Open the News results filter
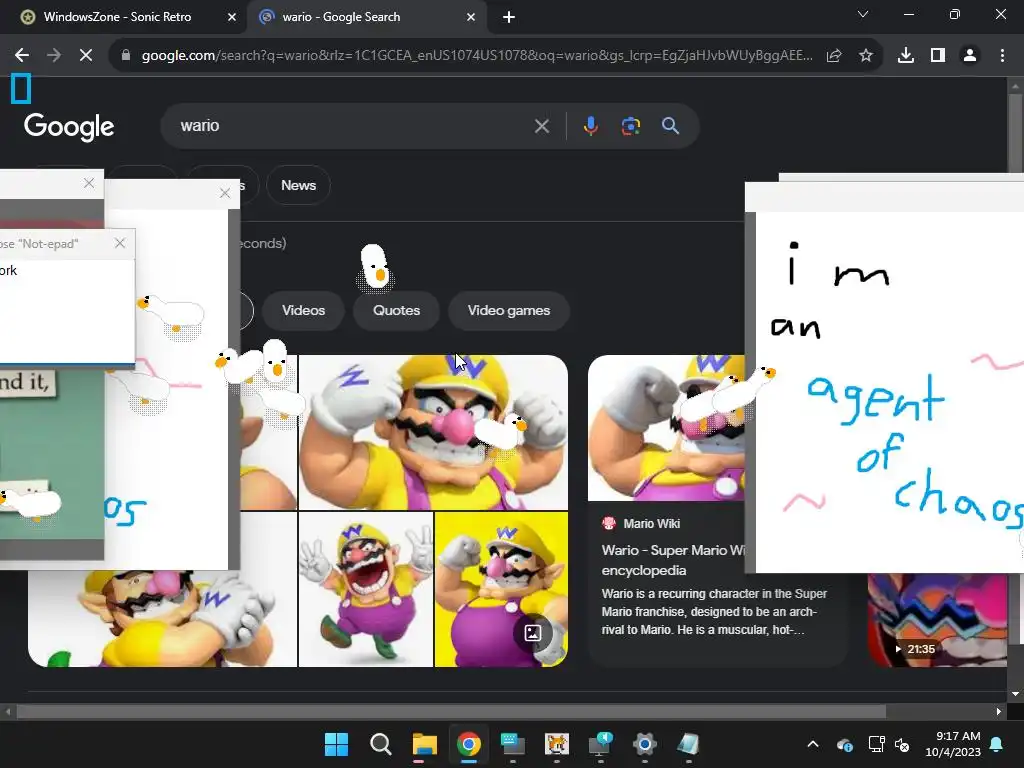 pos(298,185)
